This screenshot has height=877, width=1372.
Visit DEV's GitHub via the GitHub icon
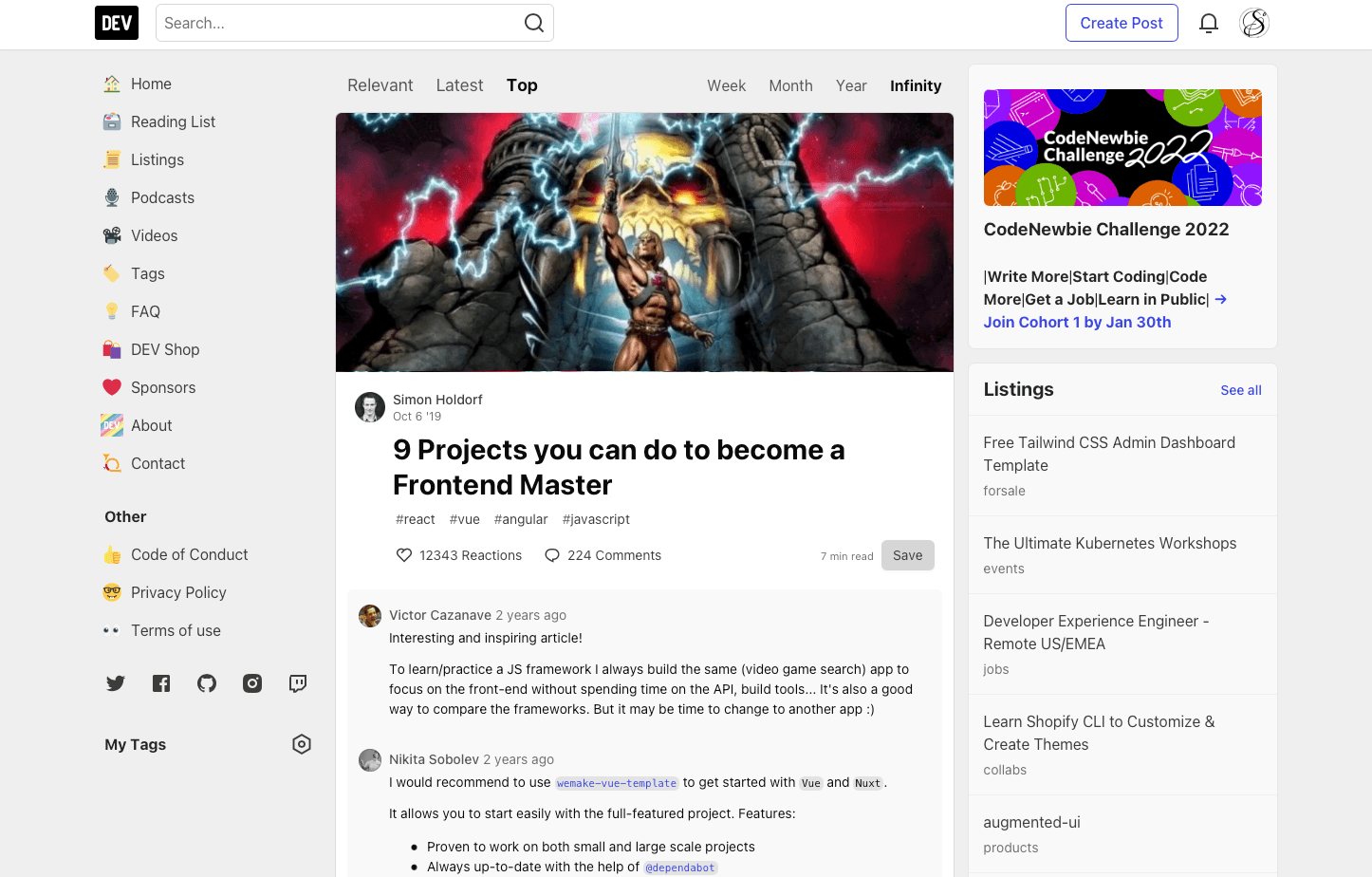(207, 682)
